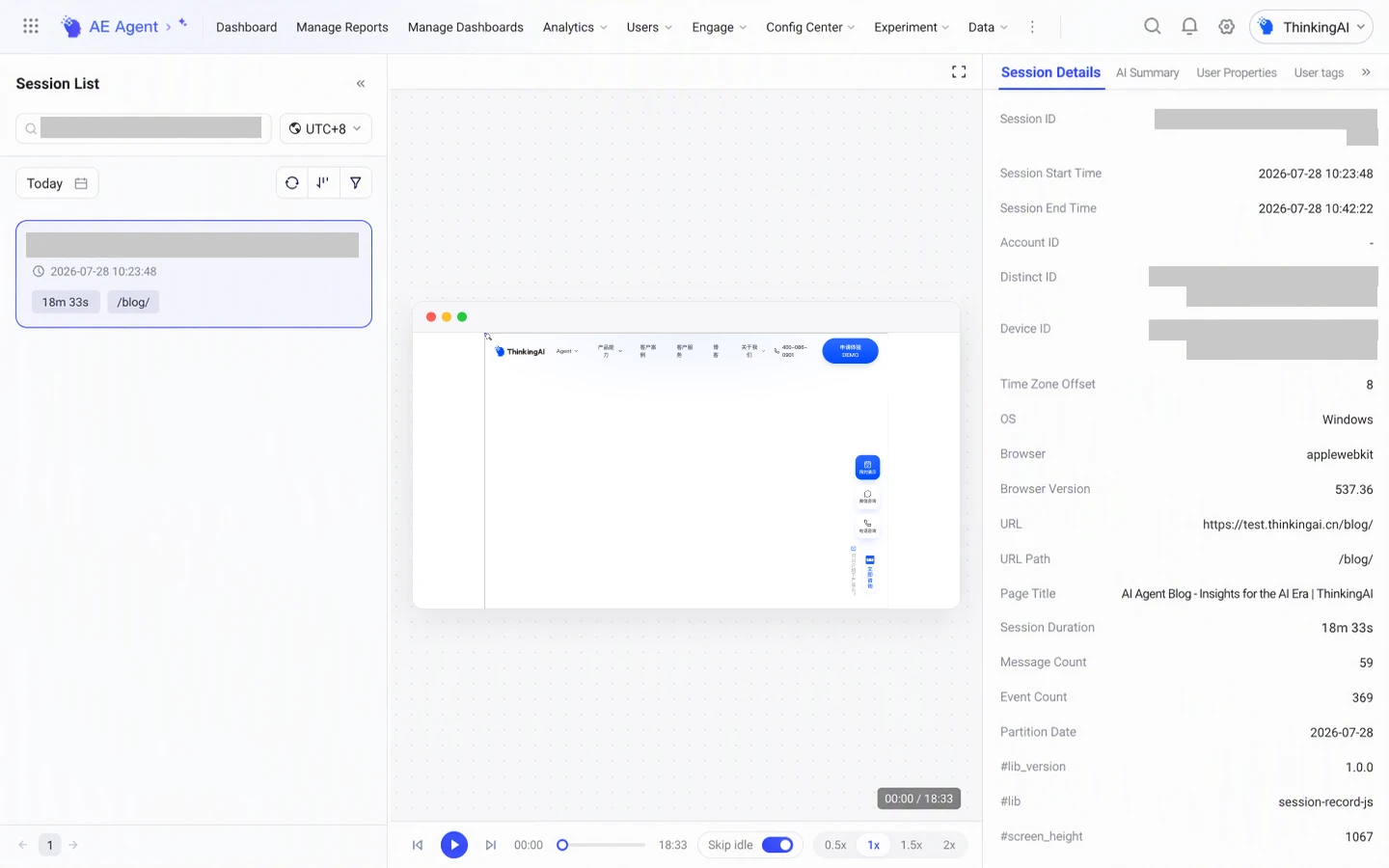The width and height of the screenshot is (1389, 868).
Task: Set playback speed to 1x
Action: (x=874, y=845)
